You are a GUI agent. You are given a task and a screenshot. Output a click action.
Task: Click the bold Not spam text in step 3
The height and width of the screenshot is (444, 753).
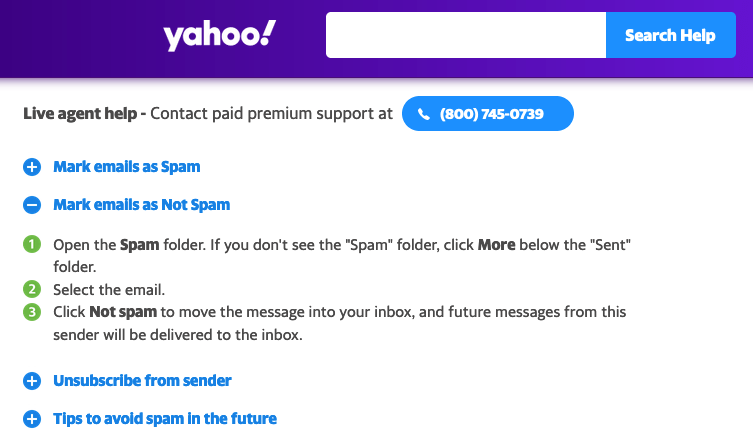click(125, 312)
